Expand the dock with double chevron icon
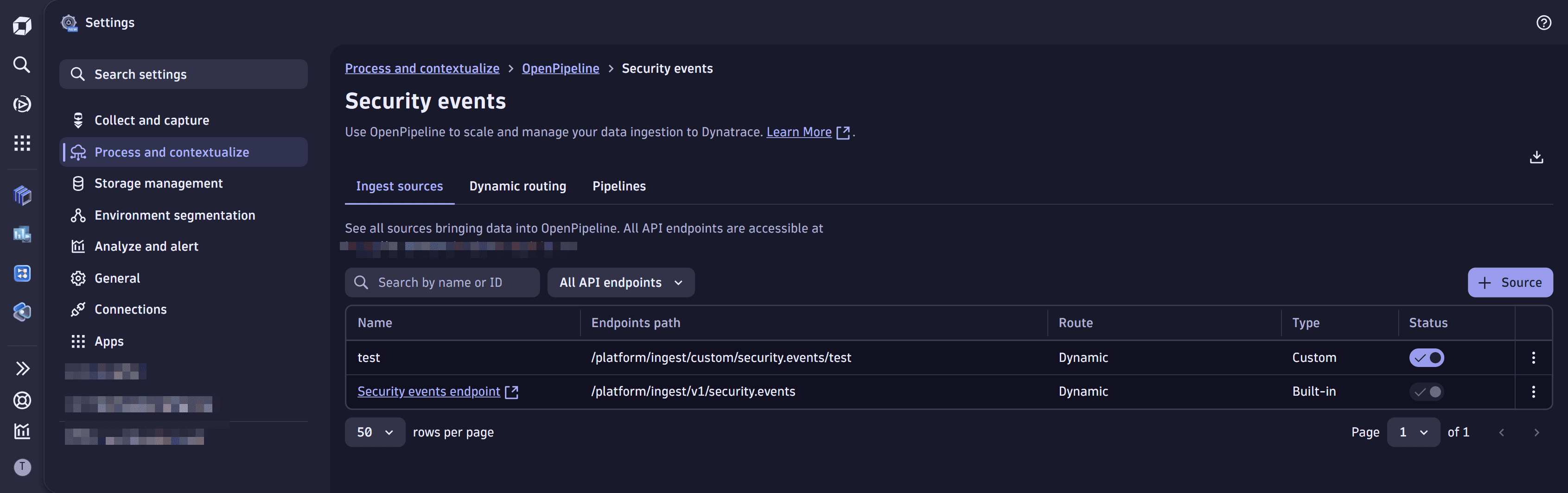The height and width of the screenshot is (493, 1568). pyautogui.click(x=22, y=368)
